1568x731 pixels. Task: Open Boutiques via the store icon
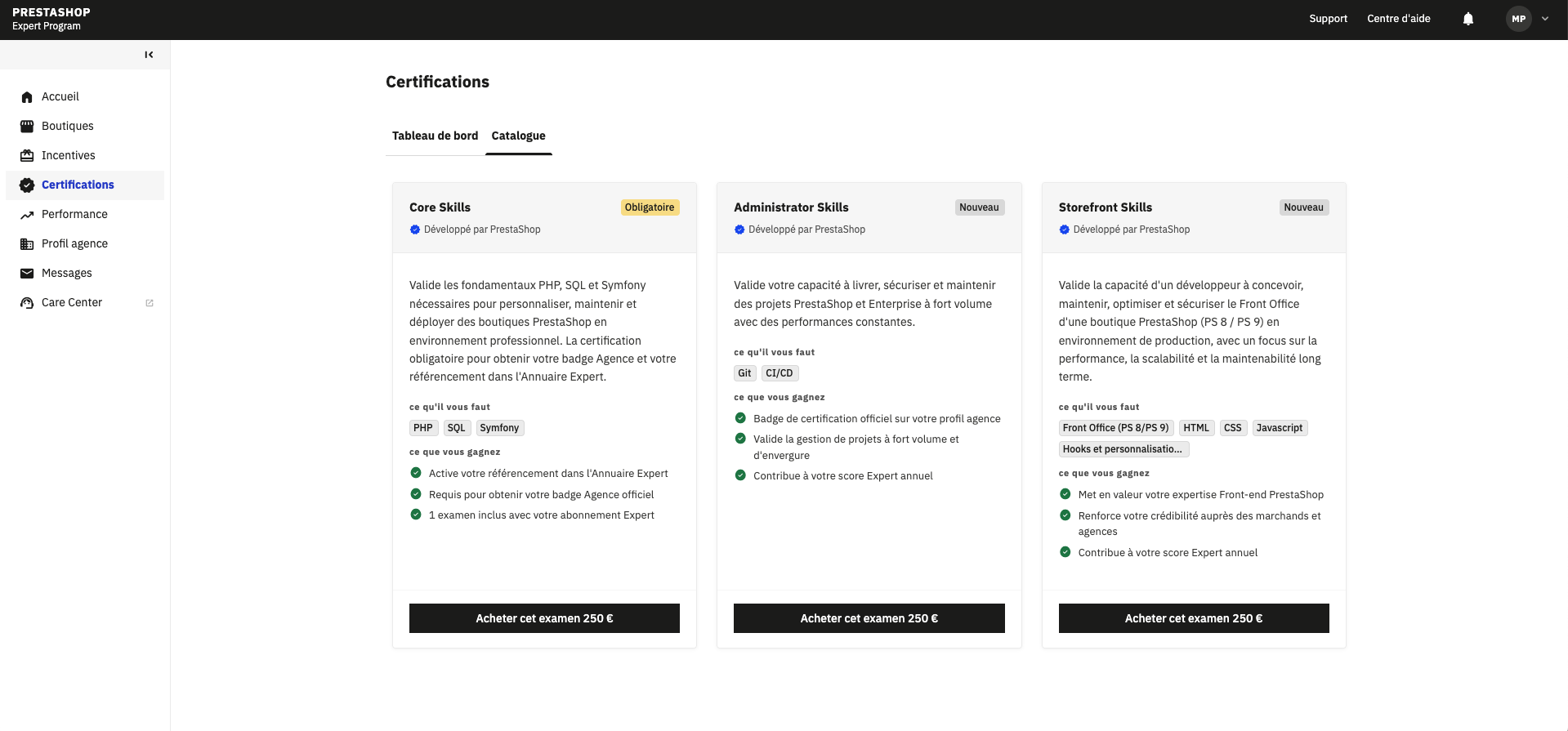coord(27,126)
